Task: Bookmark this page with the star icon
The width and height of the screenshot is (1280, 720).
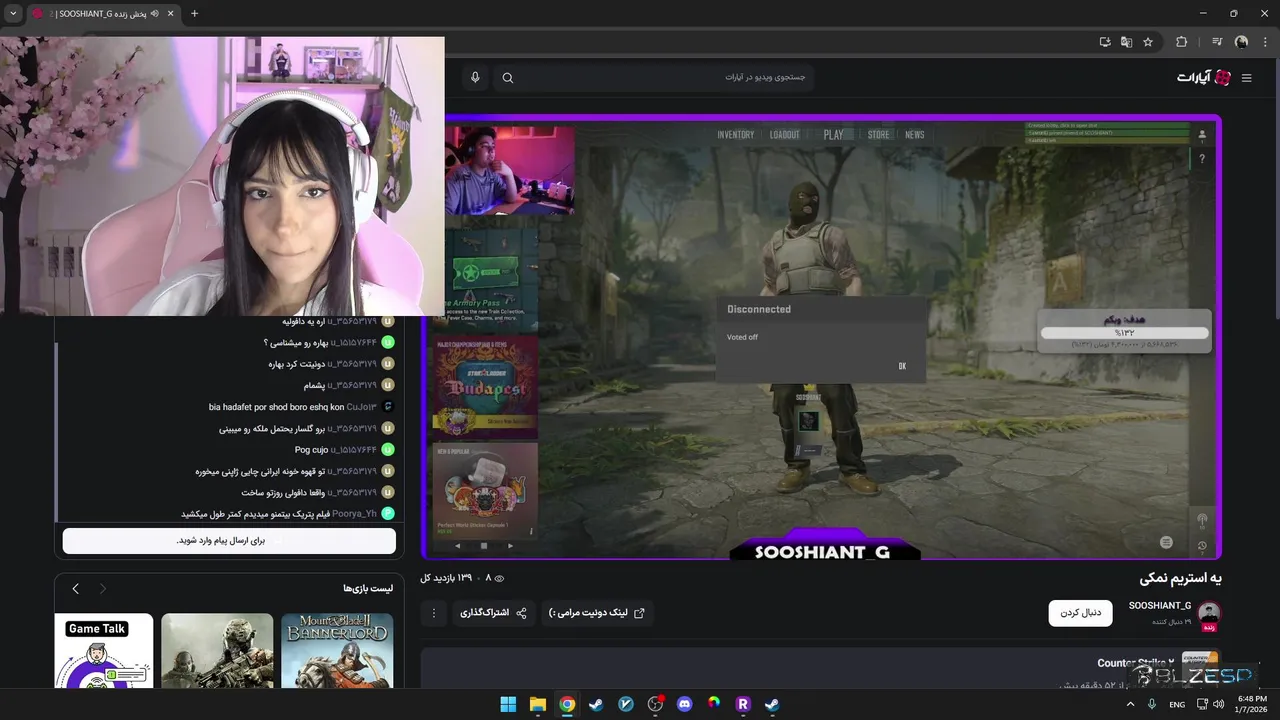Action: pyautogui.click(x=1148, y=42)
